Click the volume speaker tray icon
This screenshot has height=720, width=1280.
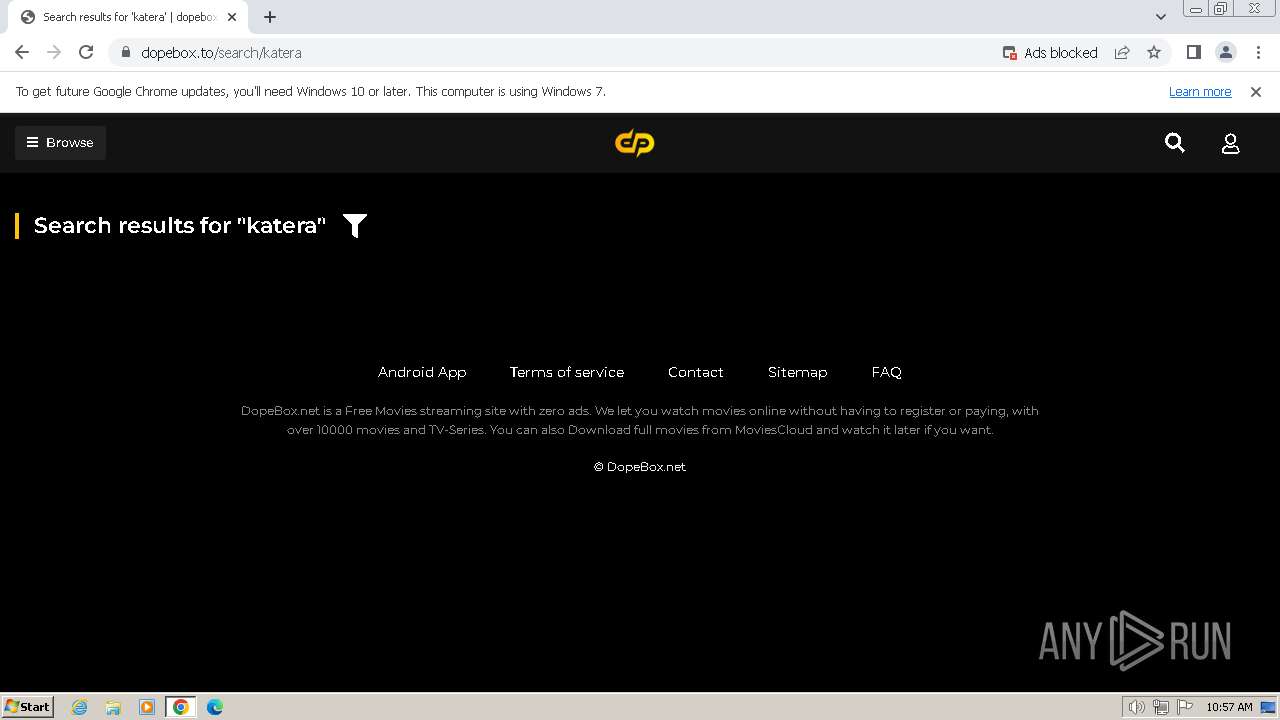pos(1136,707)
